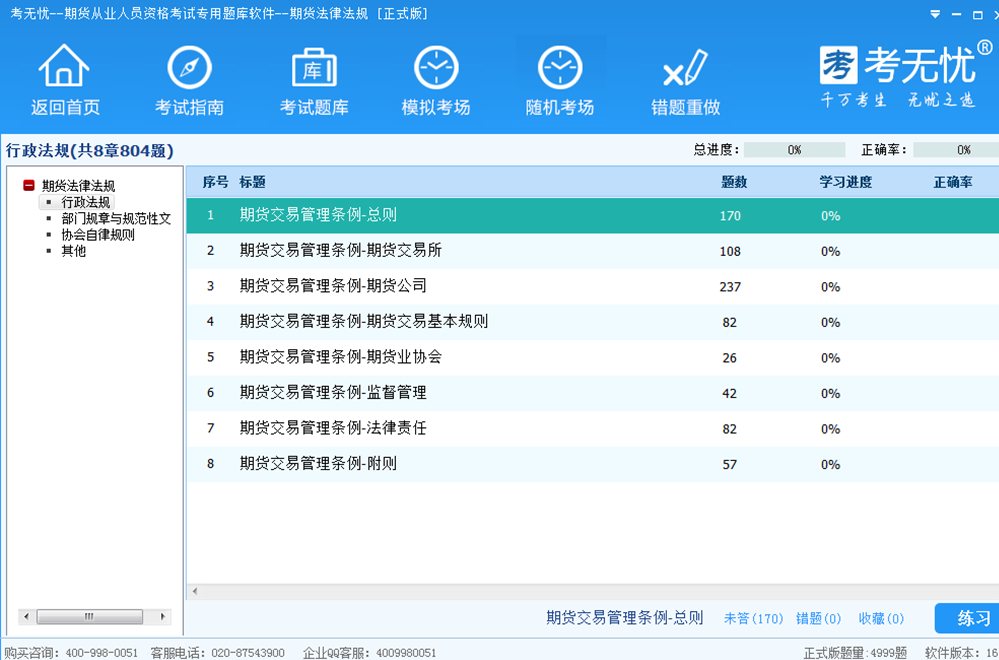Click 正式版题量:4999题 in status bar
This screenshot has height=660, width=999.
[x=855, y=653]
